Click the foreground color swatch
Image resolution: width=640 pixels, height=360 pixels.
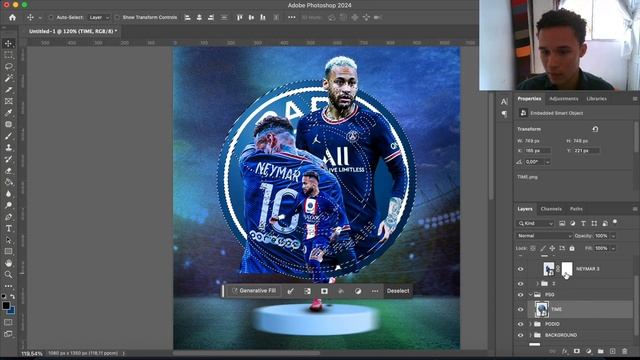pos(6,306)
